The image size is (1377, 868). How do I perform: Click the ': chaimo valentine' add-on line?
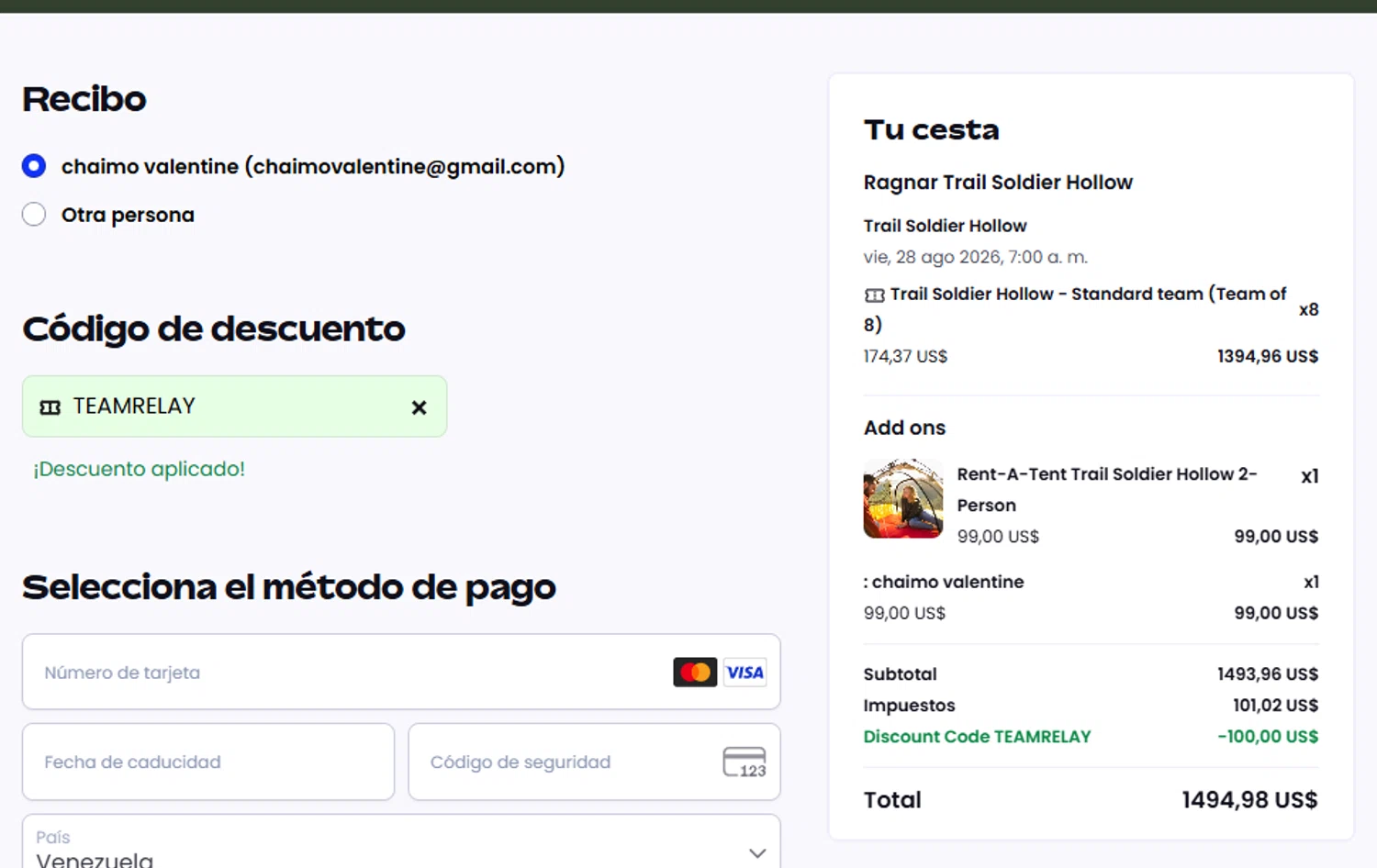pyautogui.click(x=944, y=582)
